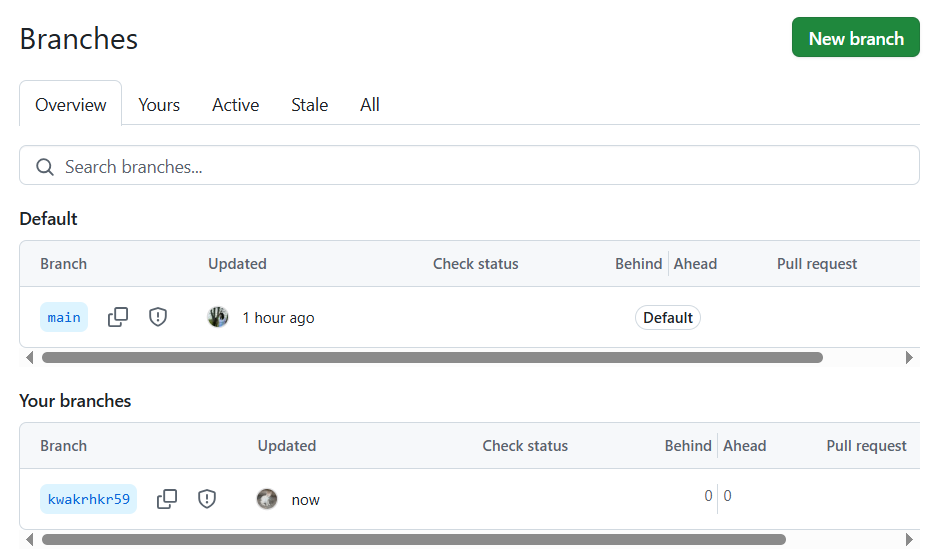Copy the main branch name to clipboard
The width and height of the screenshot is (940, 551).
(118, 317)
